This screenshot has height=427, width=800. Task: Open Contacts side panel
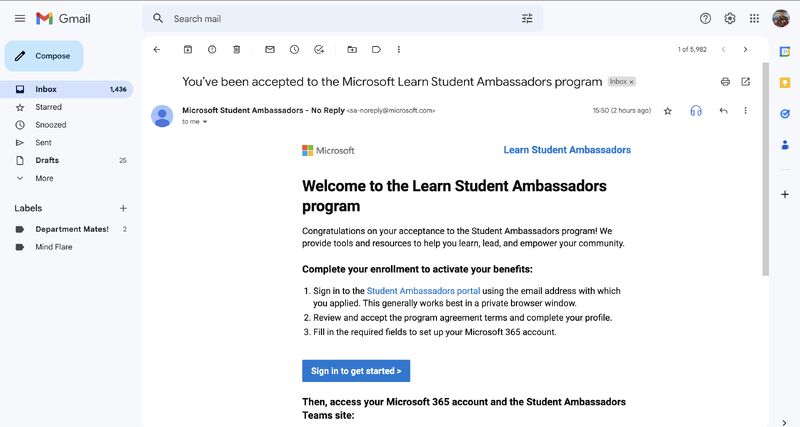pos(785,145)
